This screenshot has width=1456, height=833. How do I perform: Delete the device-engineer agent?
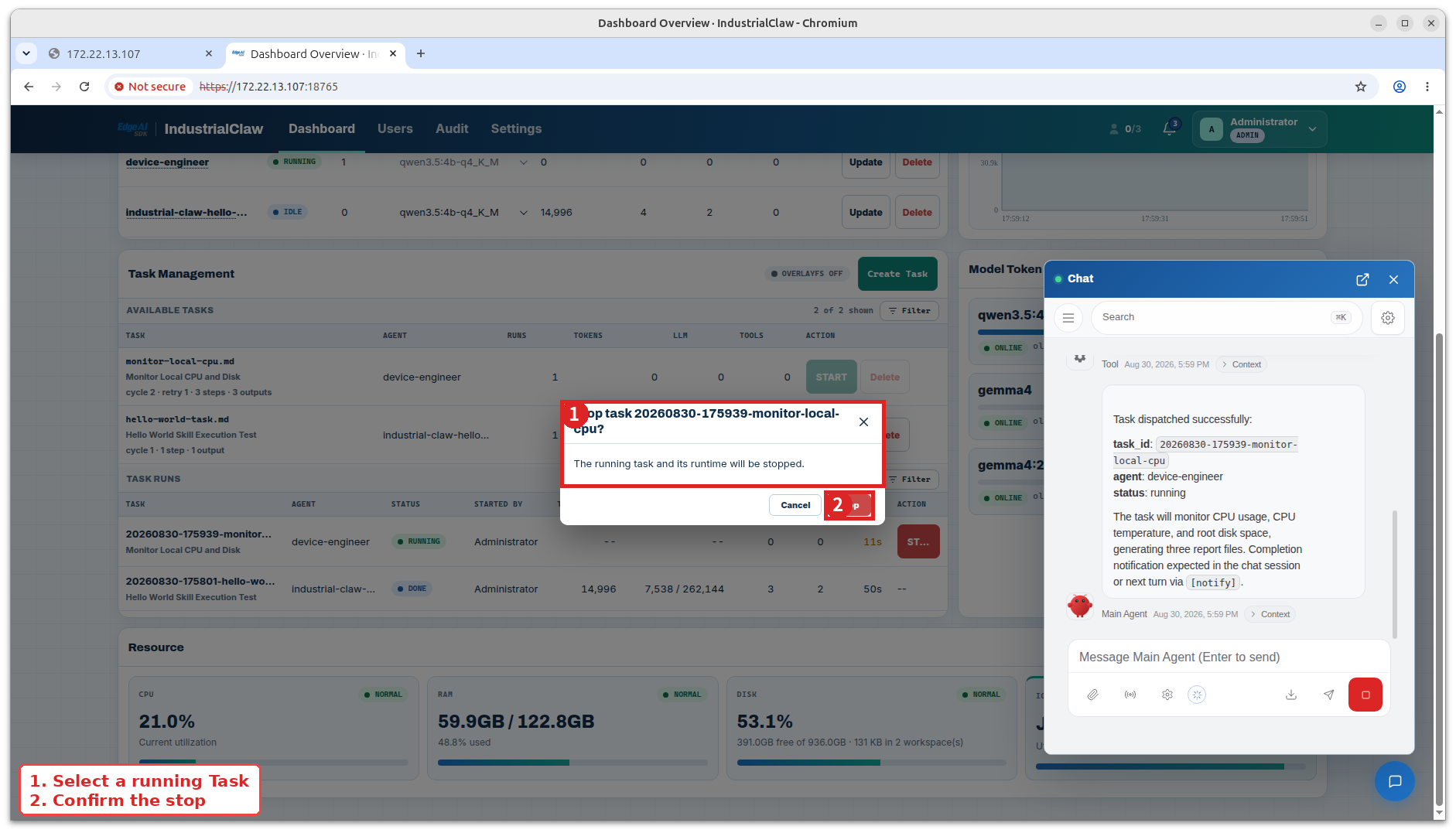coord(917,162)
